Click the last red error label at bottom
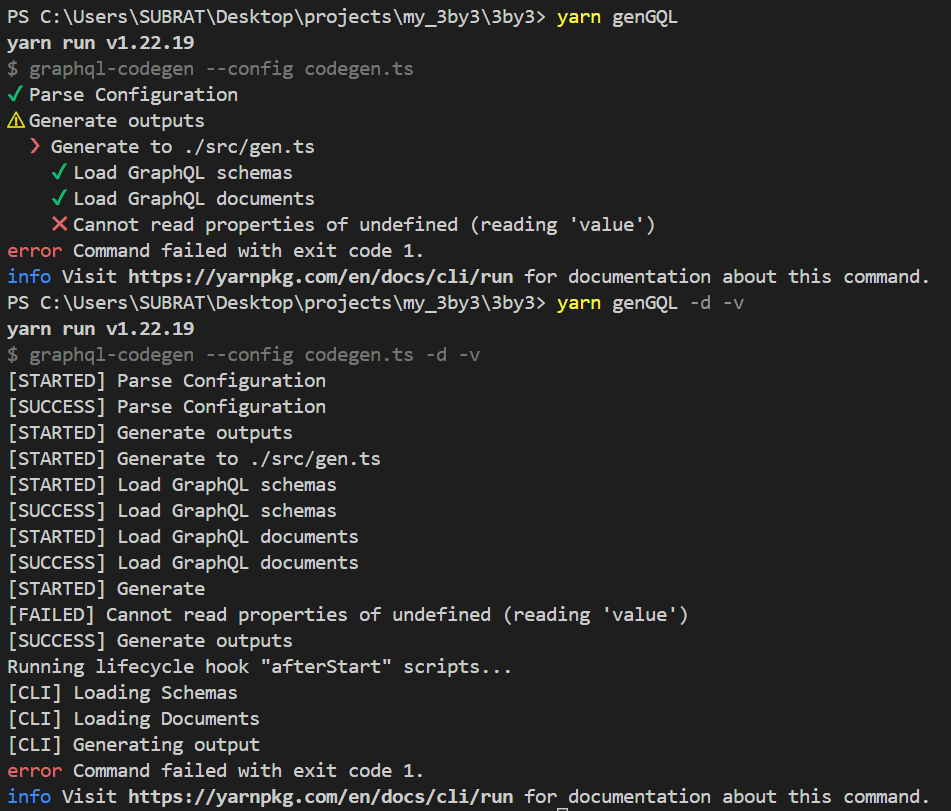This screenshot has width=951, height=811. pyautogui.click(x=35, y=770)
